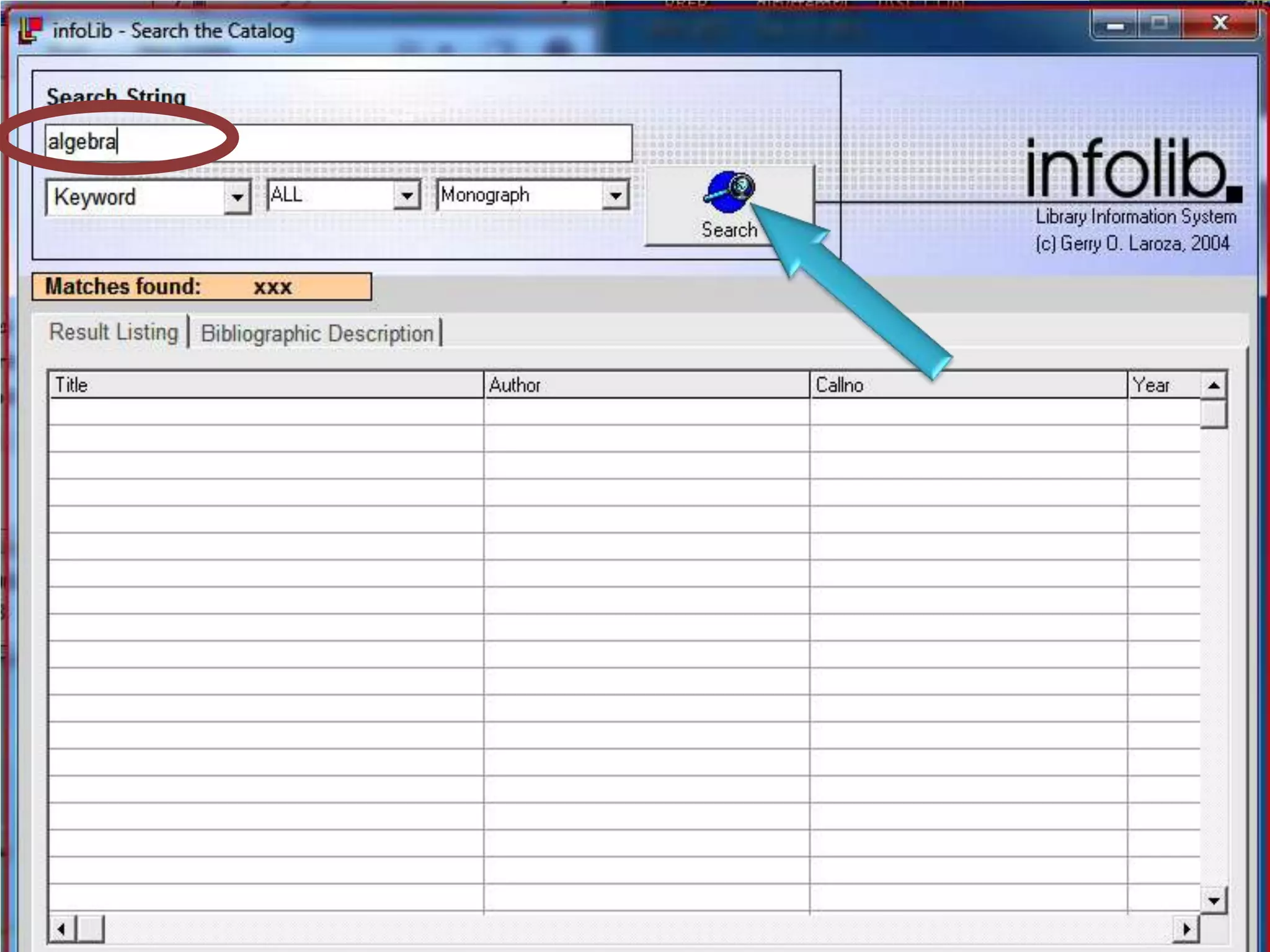Viewport: 1270px width, 952px height.
Task: Click the vertical scrollbar thumb
Action: 1214,414
